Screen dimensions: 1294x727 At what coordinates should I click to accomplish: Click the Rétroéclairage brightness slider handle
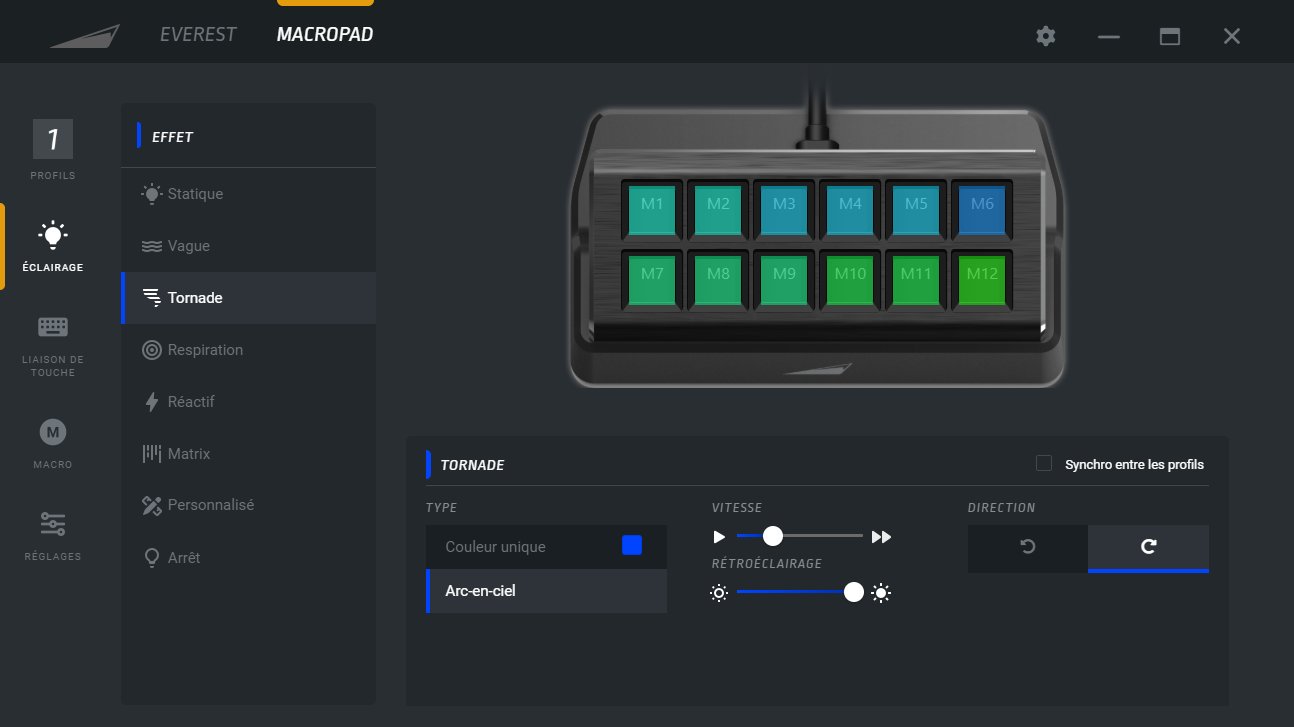(853, 592)
